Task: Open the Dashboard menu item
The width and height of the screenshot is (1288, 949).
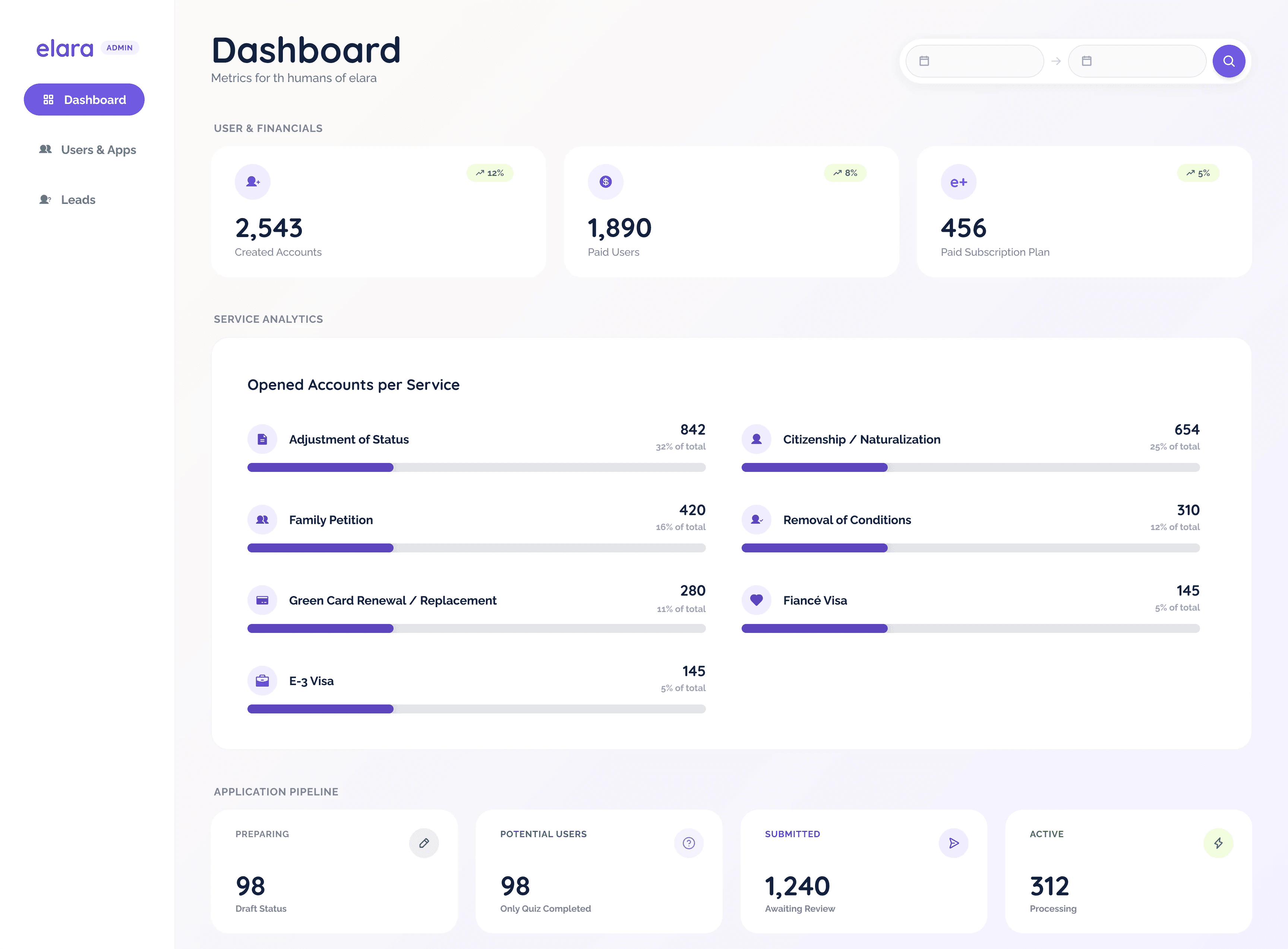Action: point(84,100)
